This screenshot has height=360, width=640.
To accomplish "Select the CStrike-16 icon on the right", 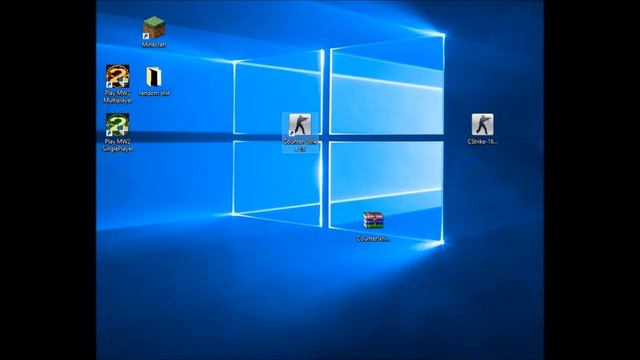I will tap(482, 124).
